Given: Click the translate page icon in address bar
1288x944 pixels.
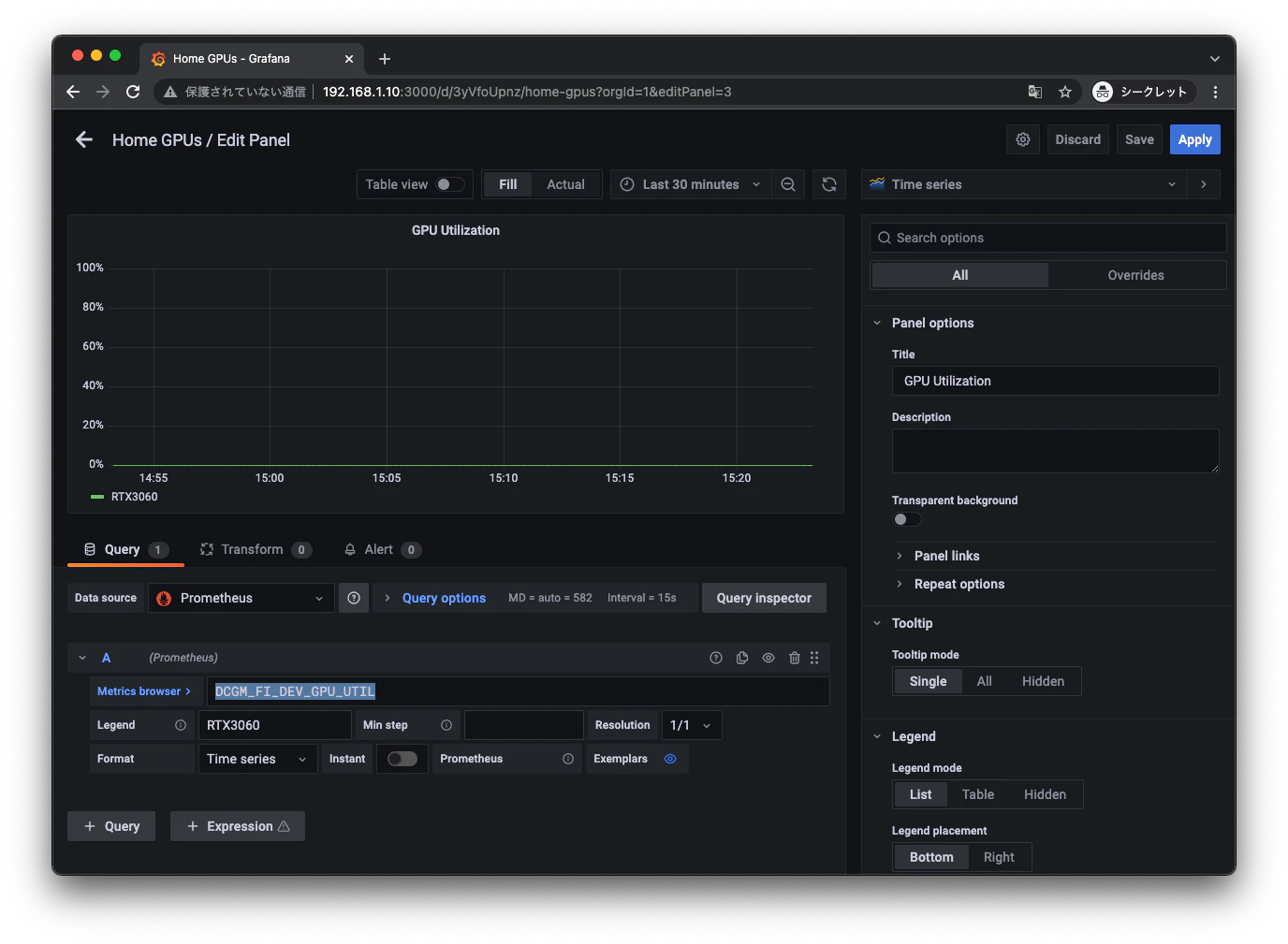Looking at the screenshot, I should (x=1035, y=92).
